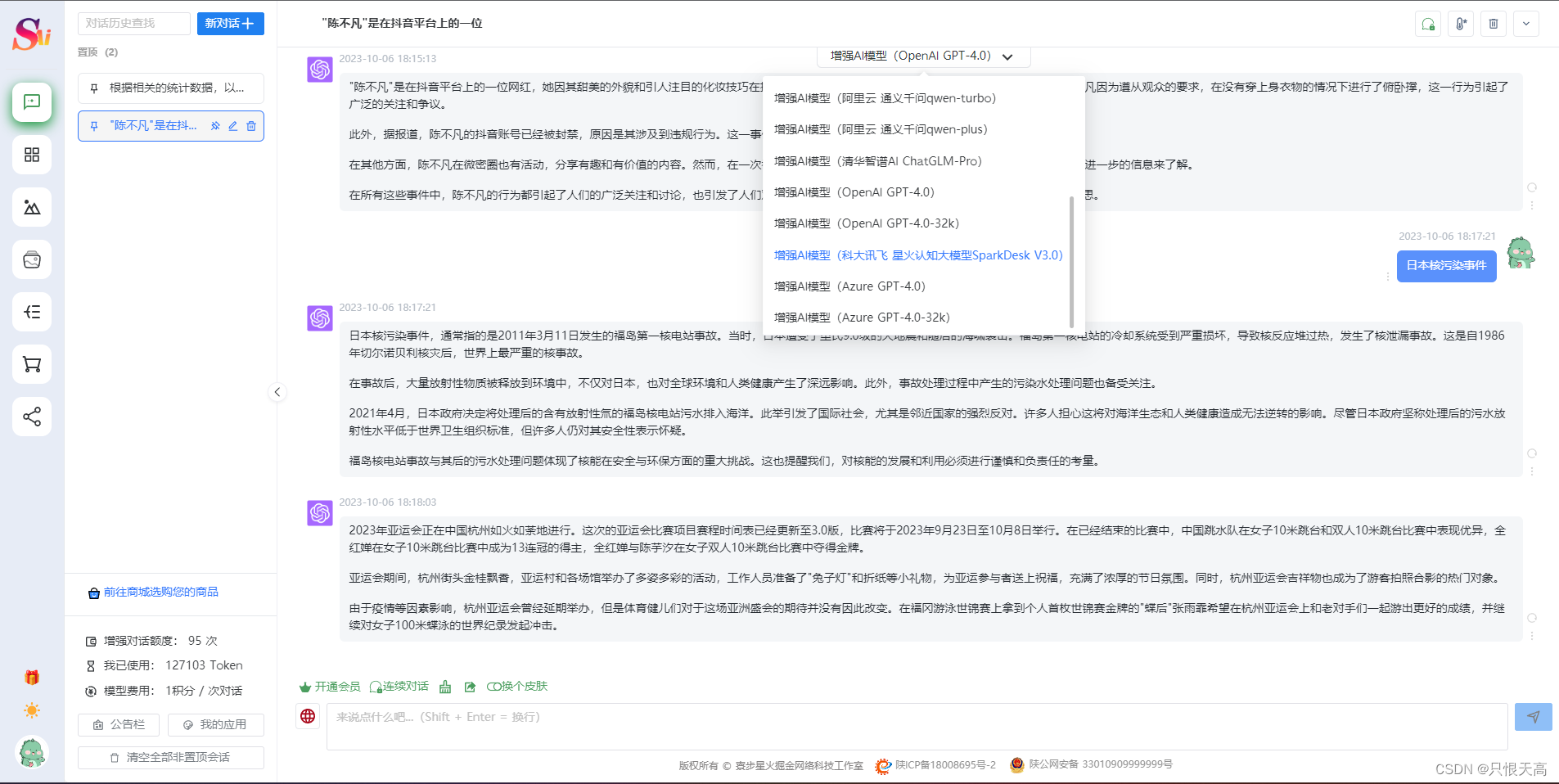Click the 日本核污染事件 user message bubble
The width and height of the screenshot is (1559, 784).
pos(1446,266)
